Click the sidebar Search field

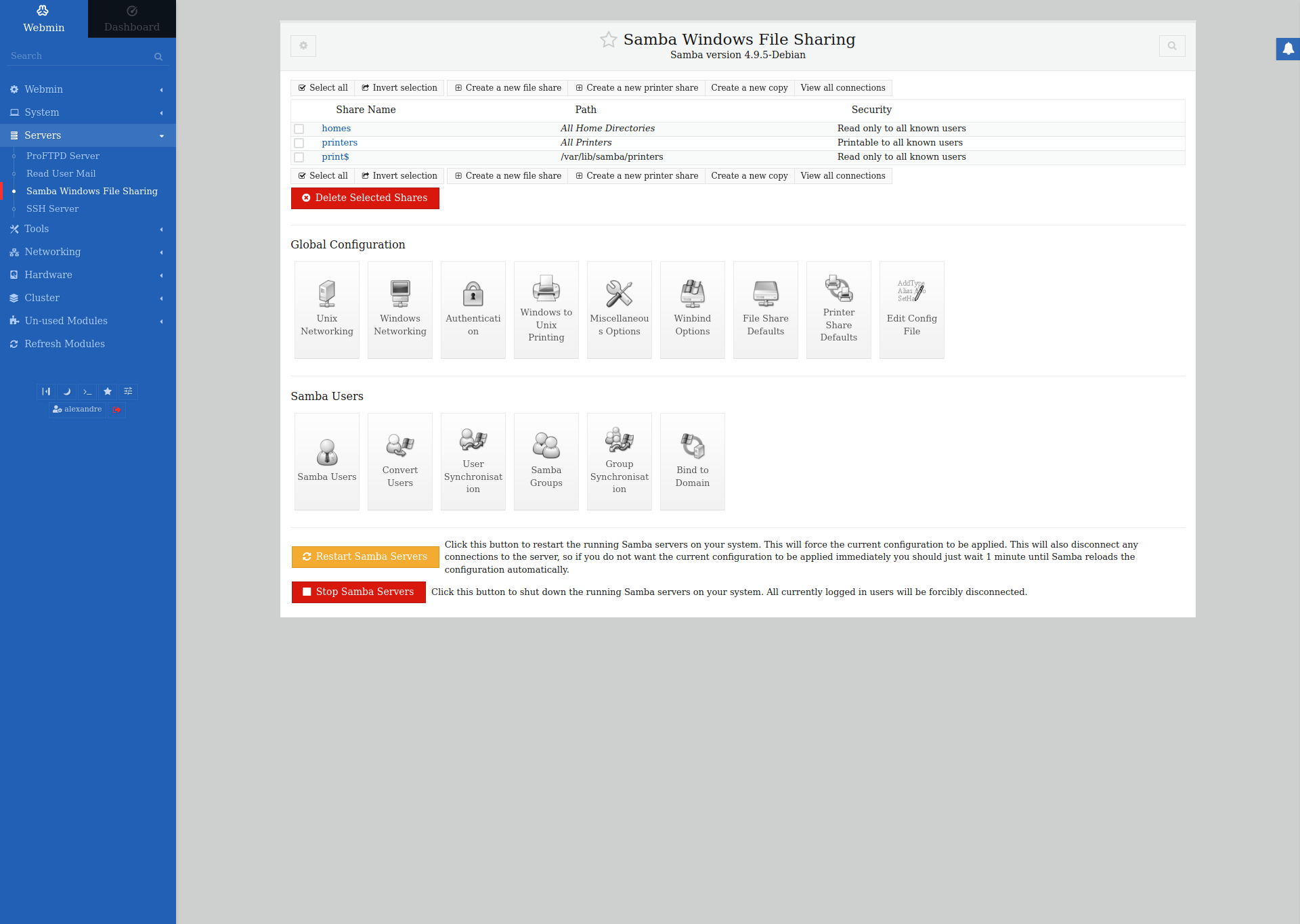tap(80, 56)
